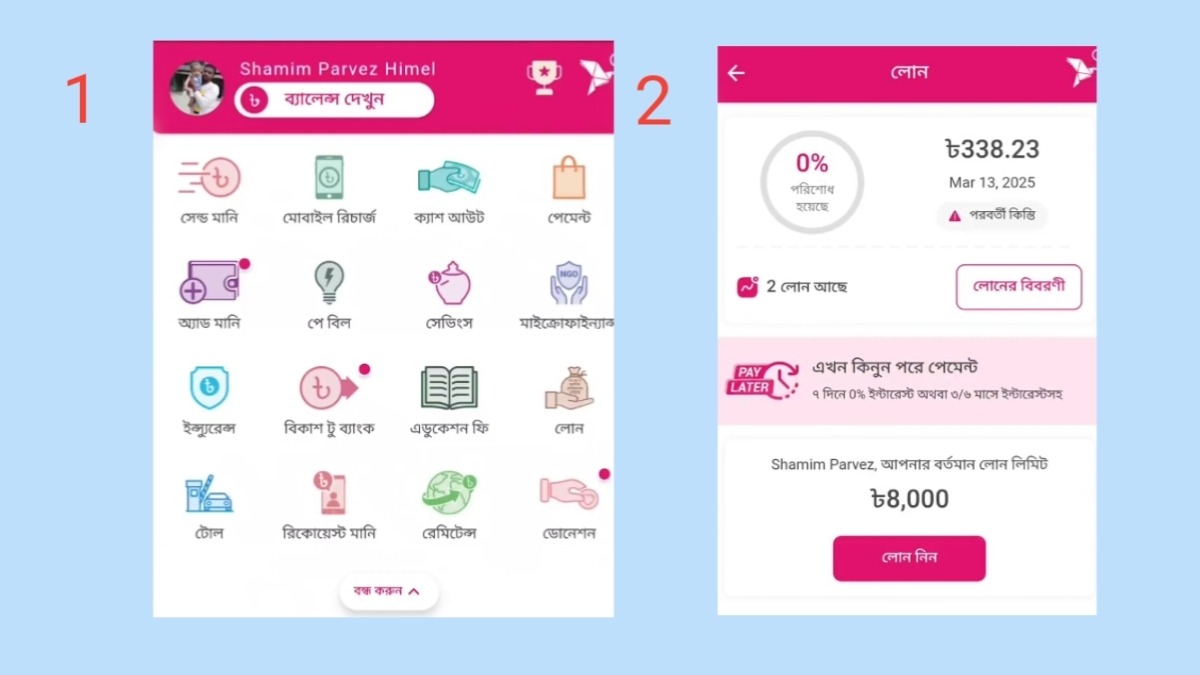
Task: Open the Pay Later banner
Action: [x=906, y=381]
